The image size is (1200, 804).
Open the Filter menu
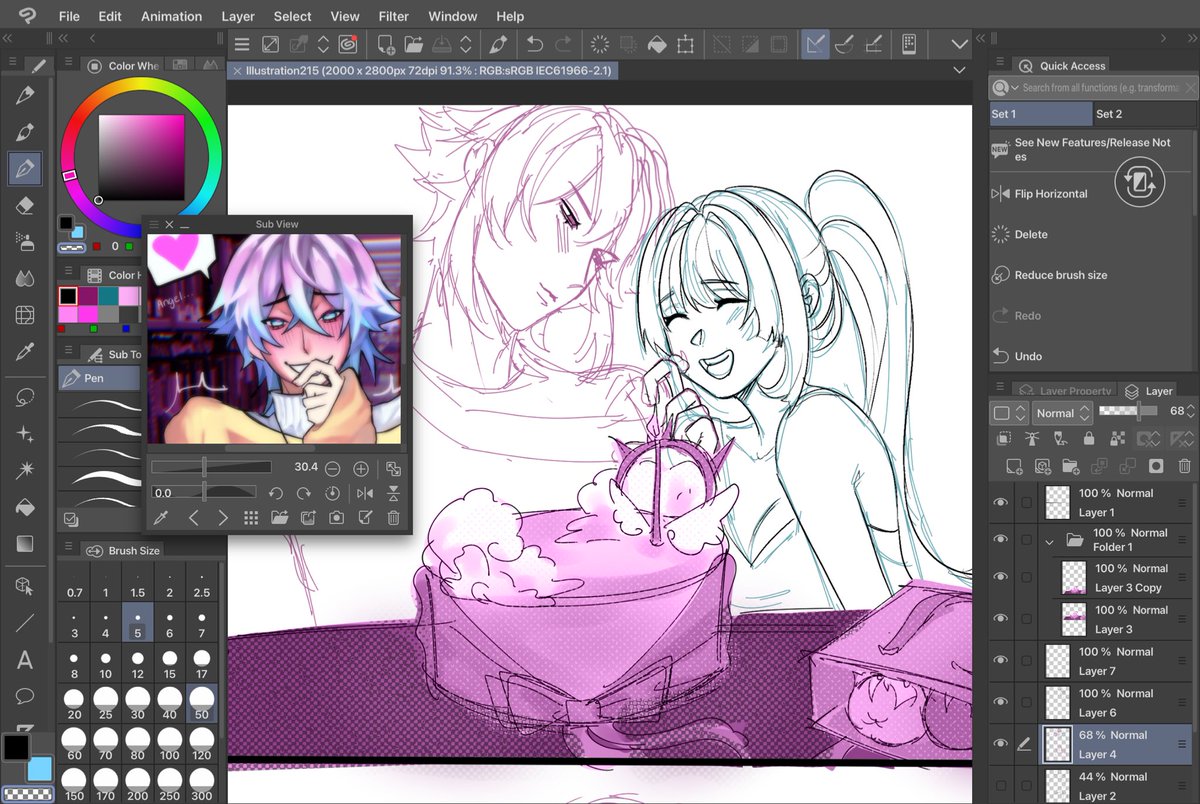click(393, 16)
